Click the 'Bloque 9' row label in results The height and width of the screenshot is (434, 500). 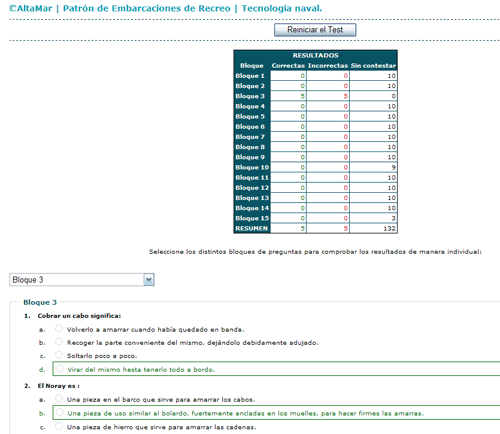pyautogui.click(x=250, y=157)
